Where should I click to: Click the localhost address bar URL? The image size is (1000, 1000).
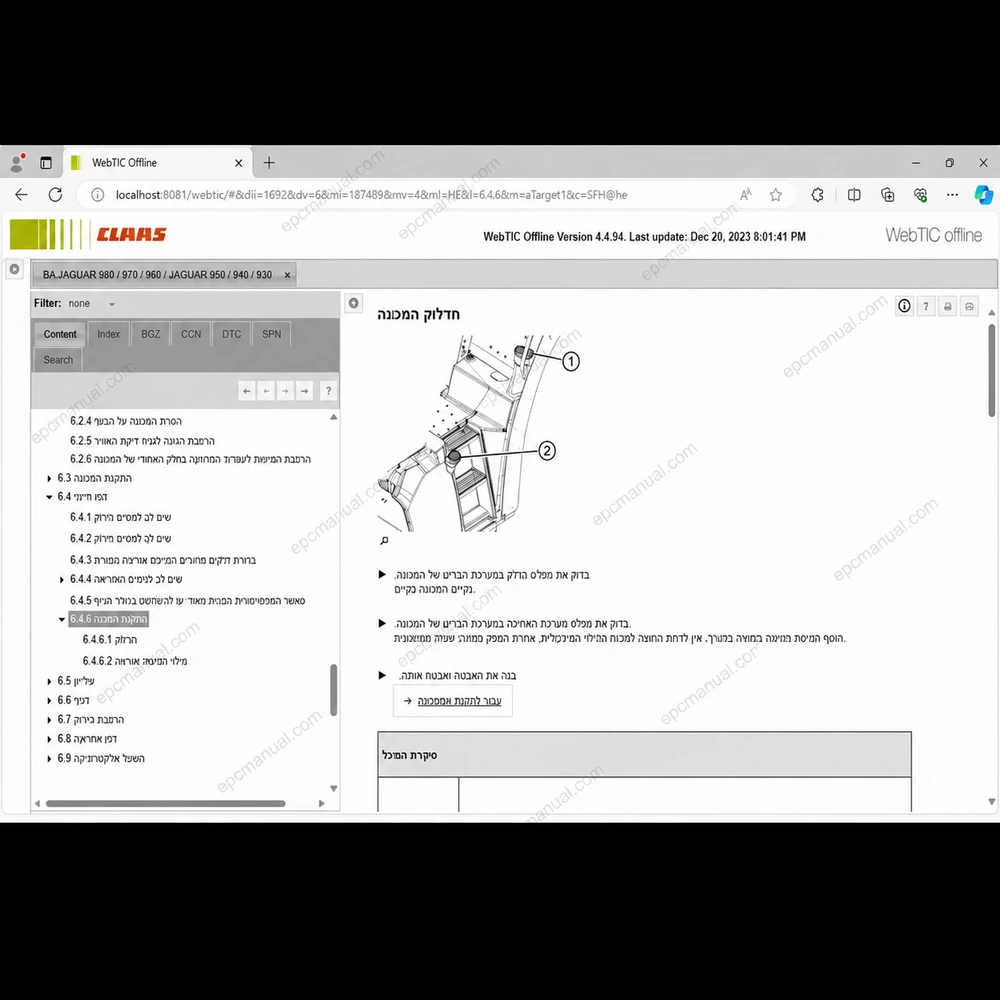pyautogui.click(x=371, y=195)
